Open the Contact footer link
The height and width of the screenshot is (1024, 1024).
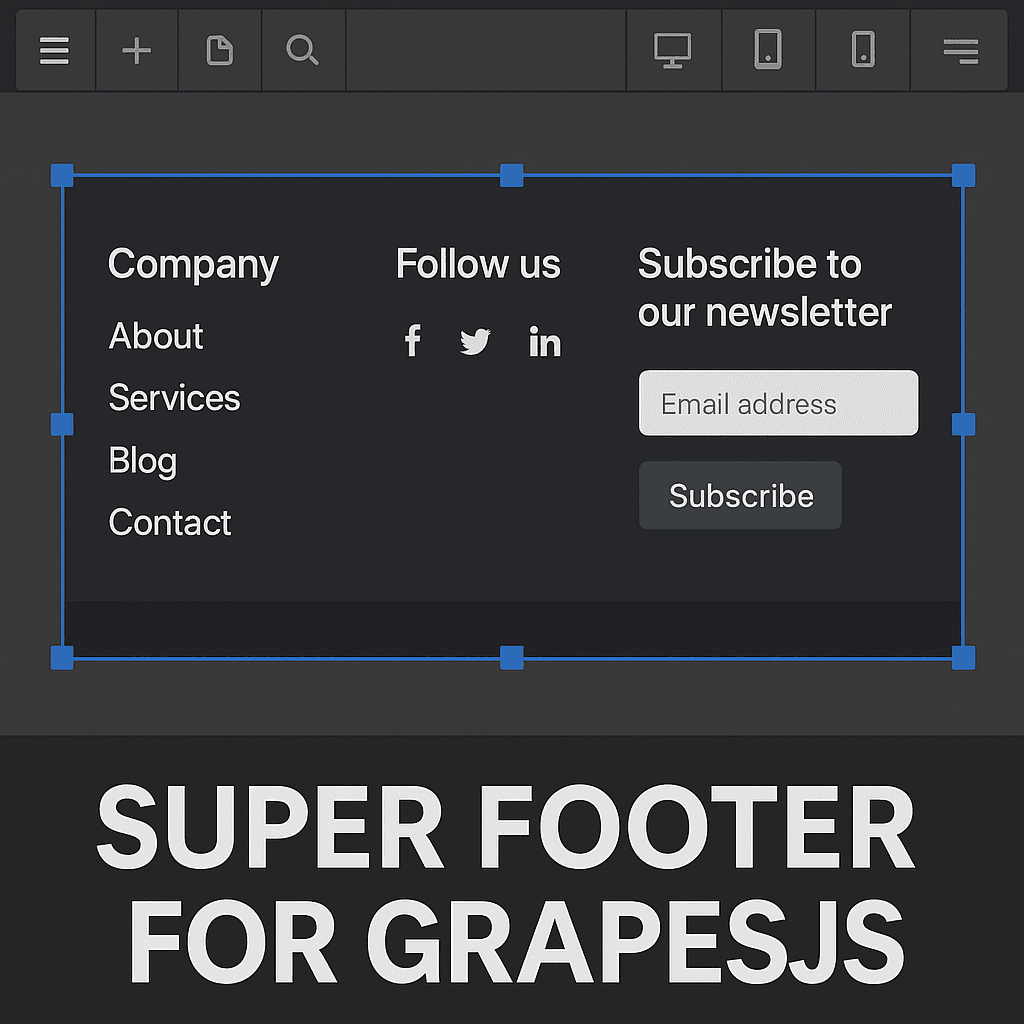[x=169, y=523]
